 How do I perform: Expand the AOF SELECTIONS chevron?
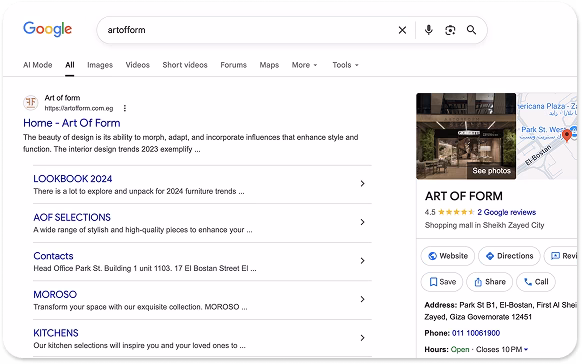pos(363,222)
